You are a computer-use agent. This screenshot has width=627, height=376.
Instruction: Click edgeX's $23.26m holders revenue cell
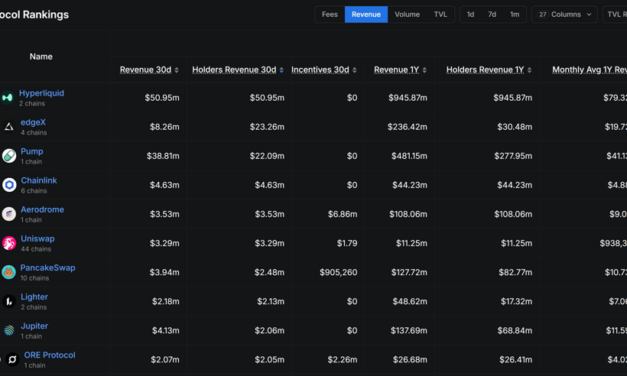click(267, 127)
